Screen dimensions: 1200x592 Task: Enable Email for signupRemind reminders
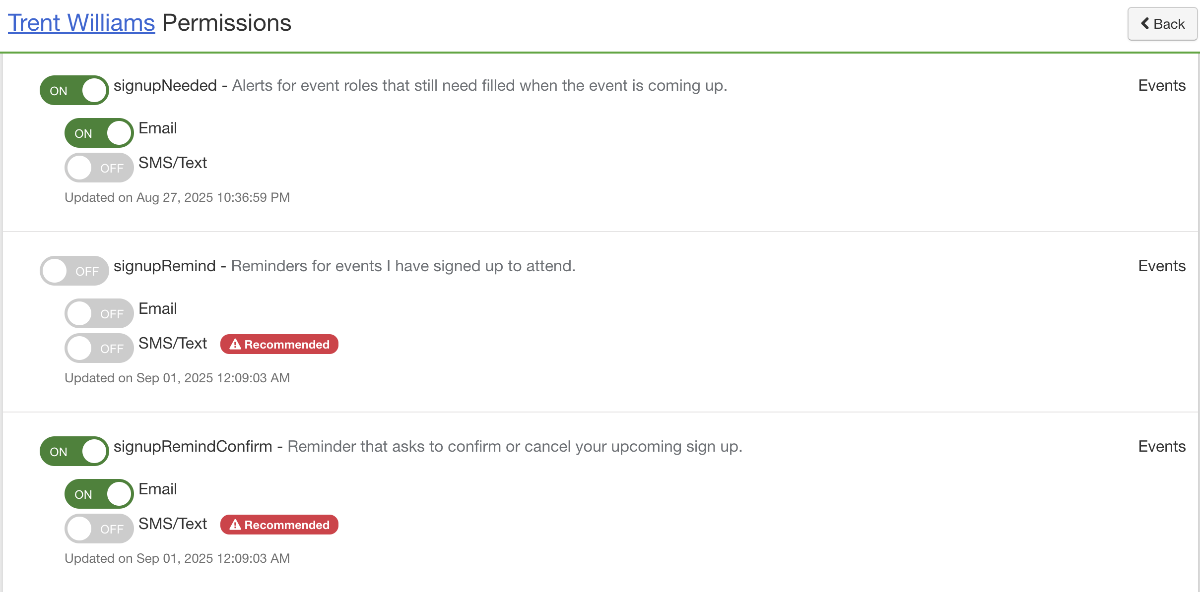pyautogui.click(x=99, y=314)
